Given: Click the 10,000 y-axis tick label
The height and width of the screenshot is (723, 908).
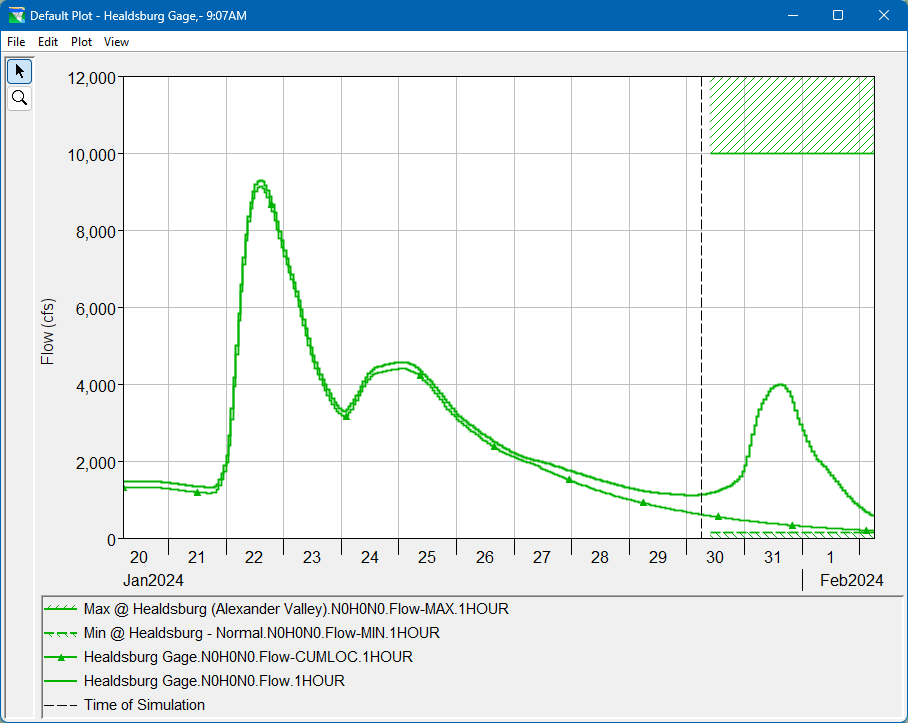Looking at the screenshot, I should click(x=91, y=155).
